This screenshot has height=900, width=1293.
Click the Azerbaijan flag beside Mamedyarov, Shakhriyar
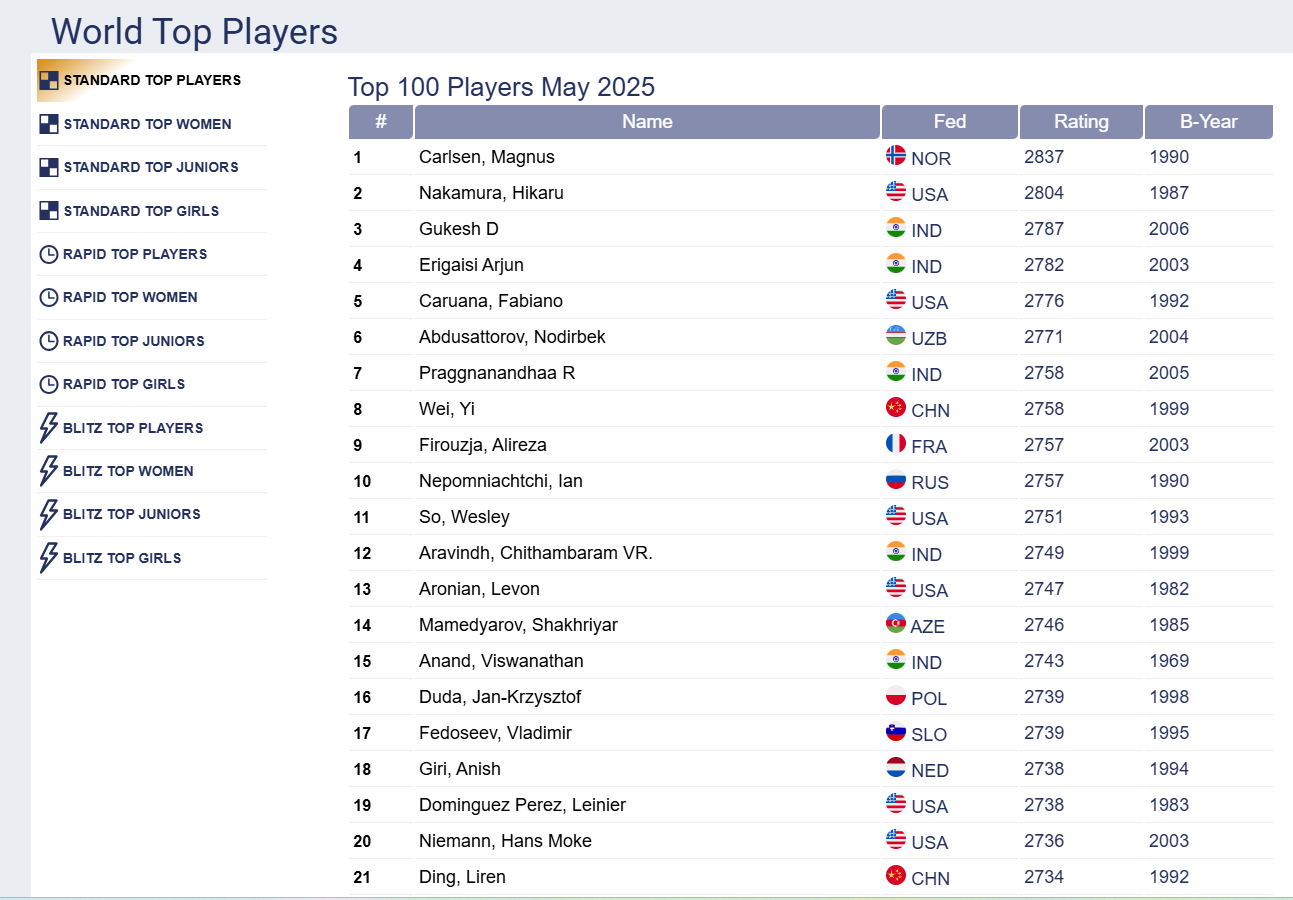click(896, 625)
